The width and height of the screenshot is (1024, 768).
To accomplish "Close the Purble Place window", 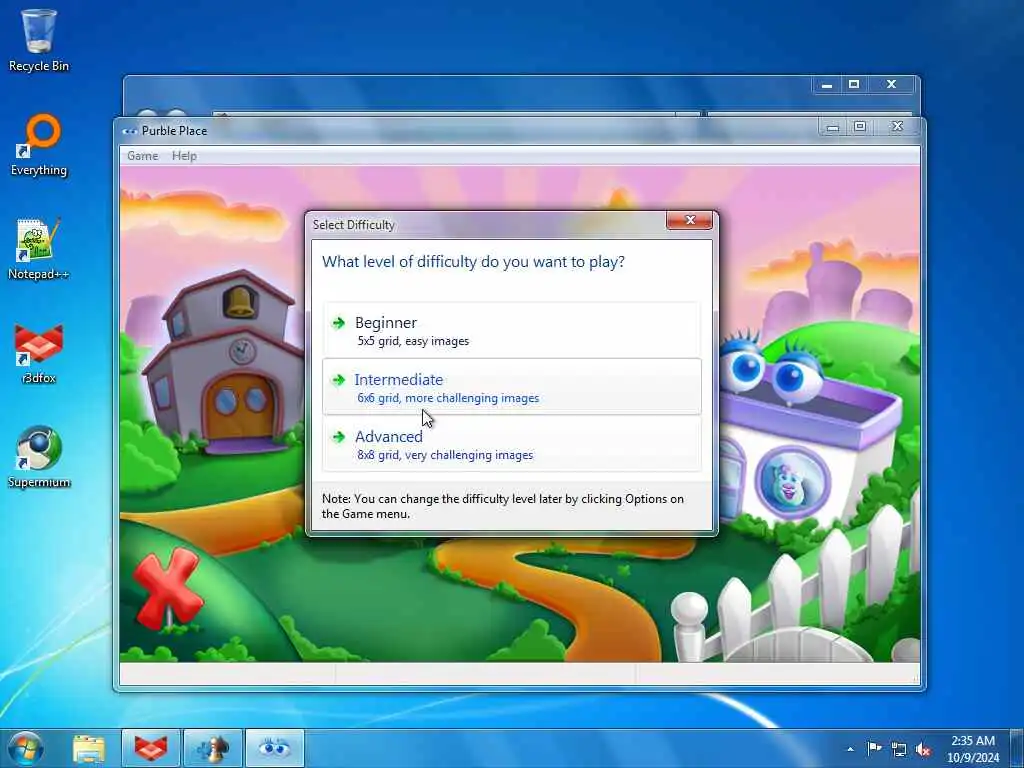I will pos(897,127).
